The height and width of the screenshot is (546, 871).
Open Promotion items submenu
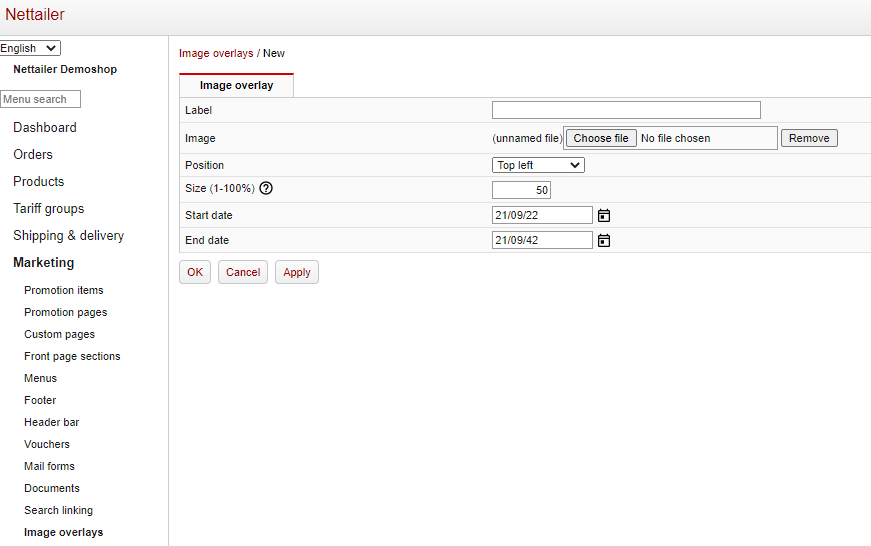coord(64,290)
